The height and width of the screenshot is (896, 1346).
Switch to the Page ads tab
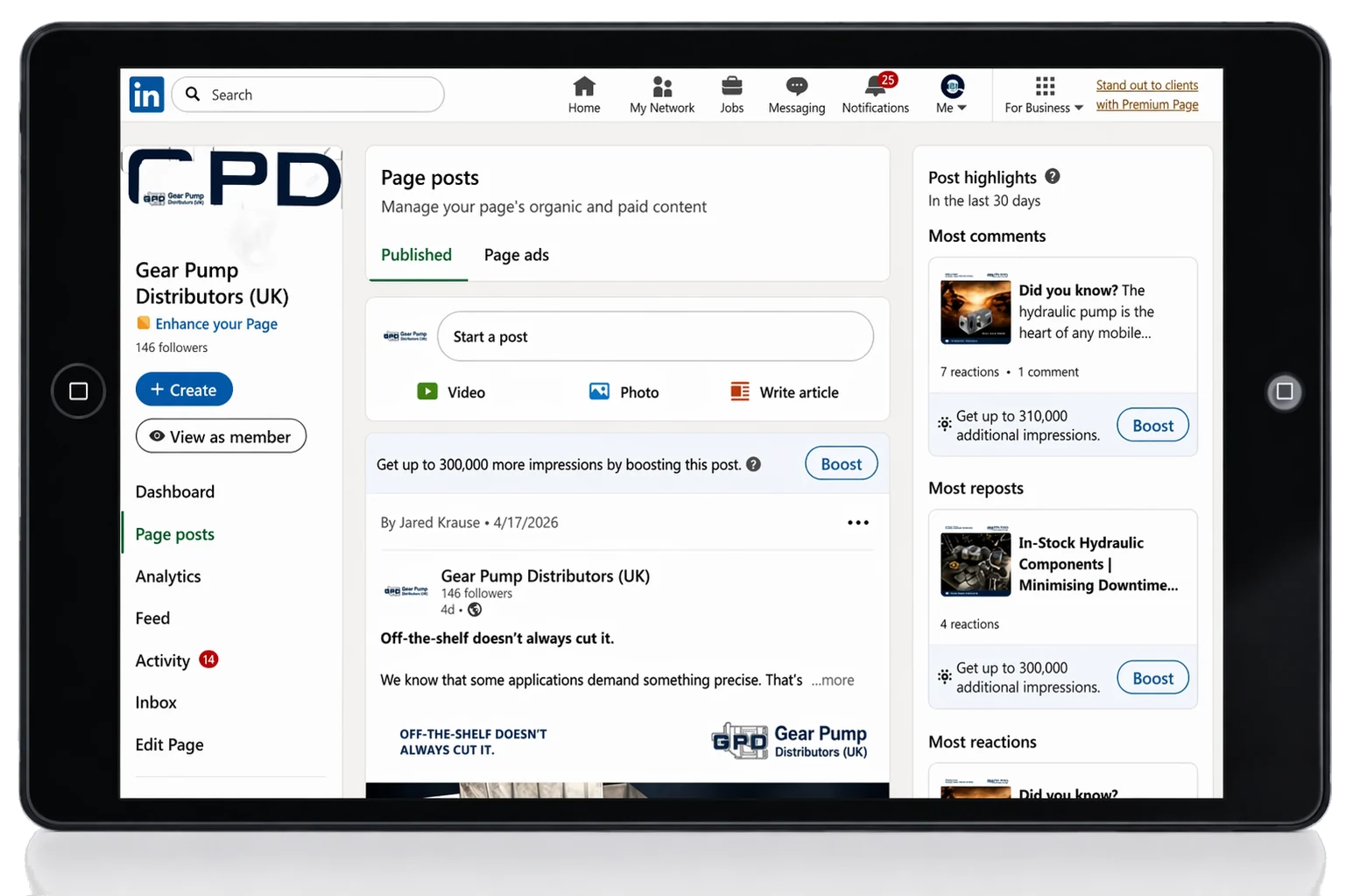point(517,255)
